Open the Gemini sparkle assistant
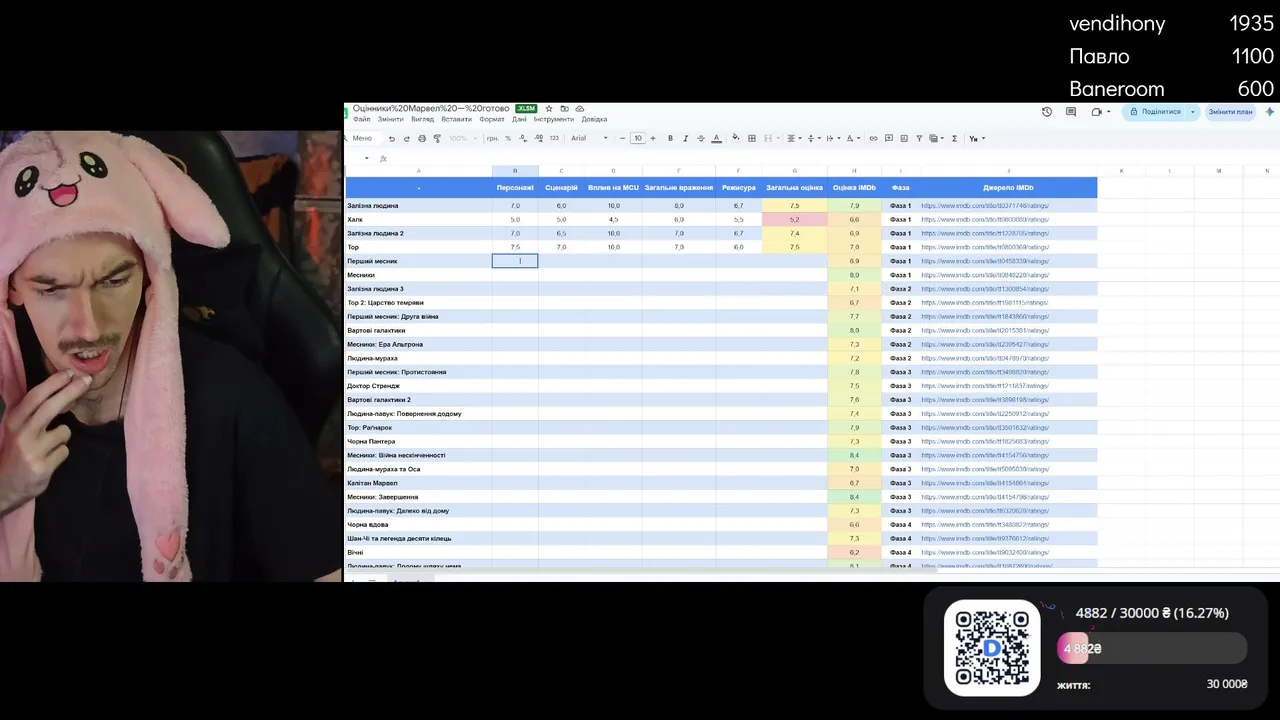 click(1270, 112)
